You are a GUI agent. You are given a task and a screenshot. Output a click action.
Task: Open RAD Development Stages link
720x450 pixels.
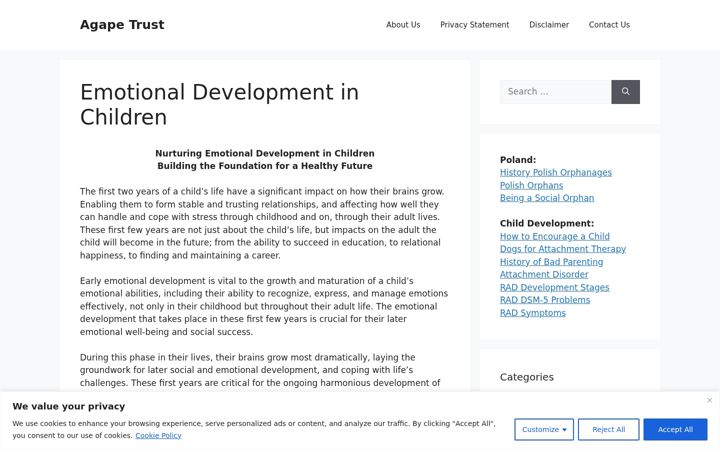[555, 287]
